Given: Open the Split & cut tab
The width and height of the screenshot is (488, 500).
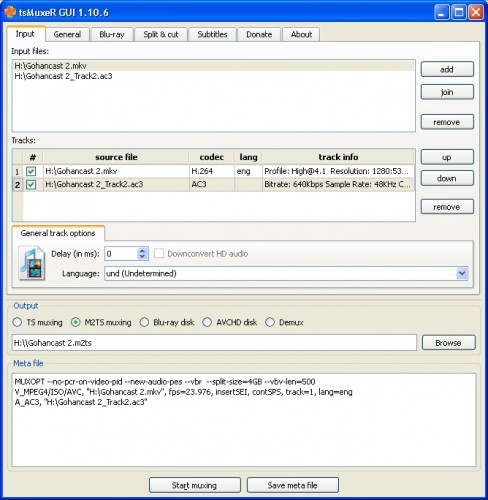Looking at the screenshot, I should pos(161,34).
